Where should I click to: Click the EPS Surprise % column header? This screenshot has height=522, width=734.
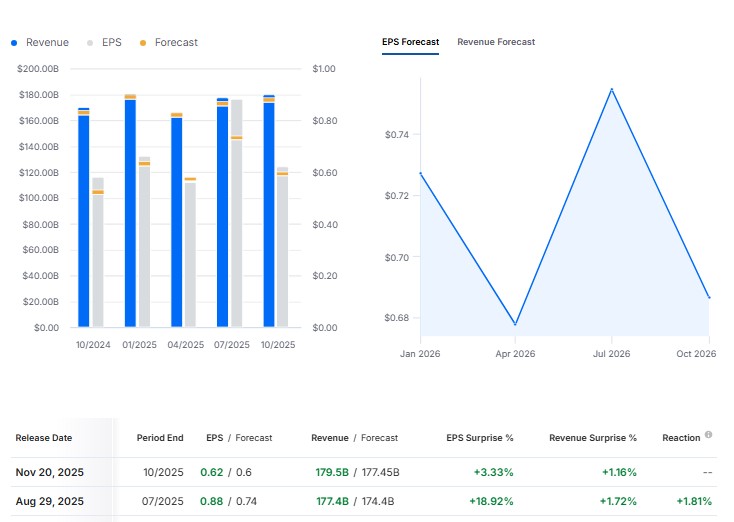pos(479,438)
